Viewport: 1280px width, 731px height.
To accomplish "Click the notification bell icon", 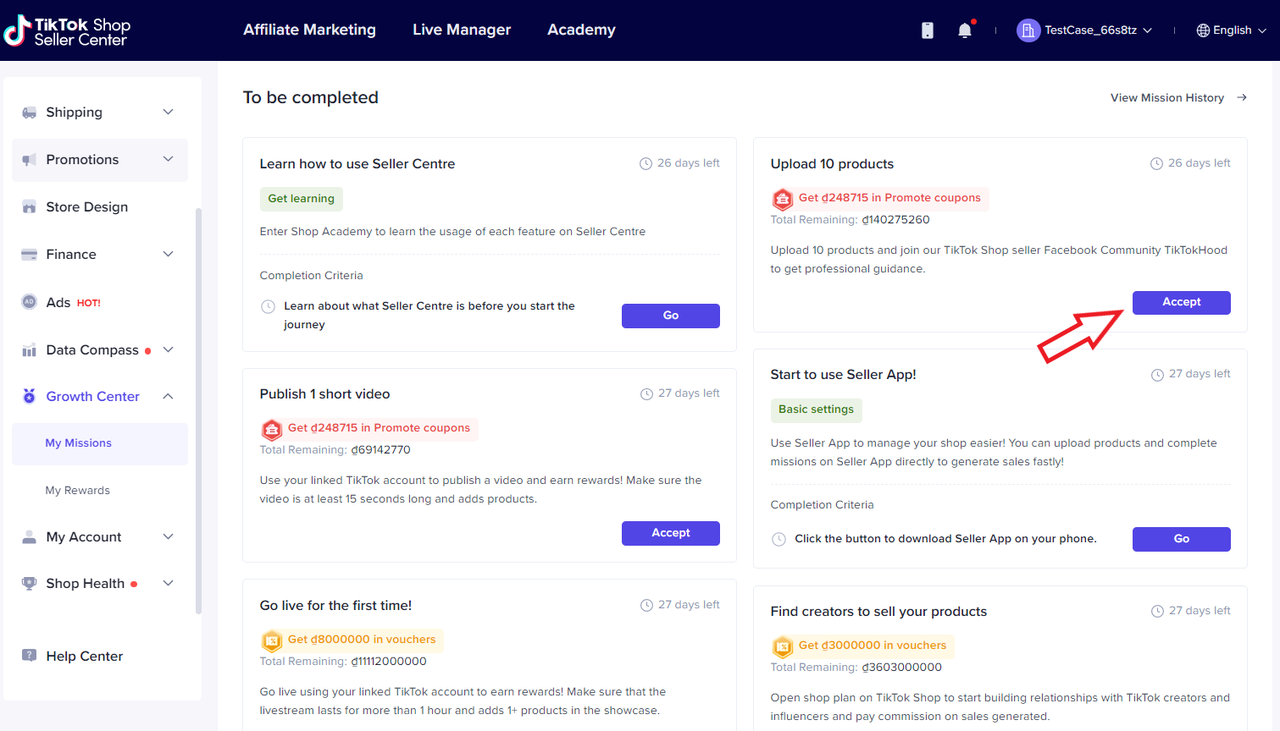I will click(x=964, y=31).
